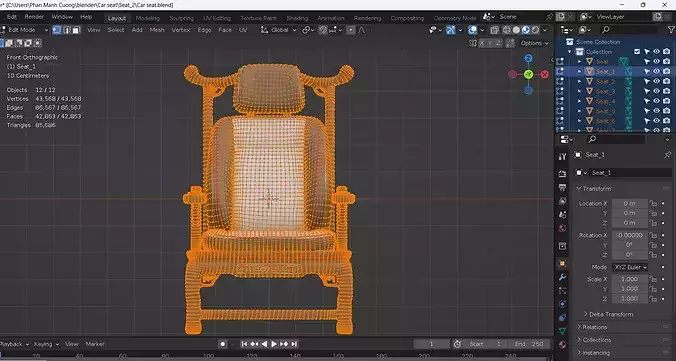
Task: Open the Render menu
Action: pos(34,17)
